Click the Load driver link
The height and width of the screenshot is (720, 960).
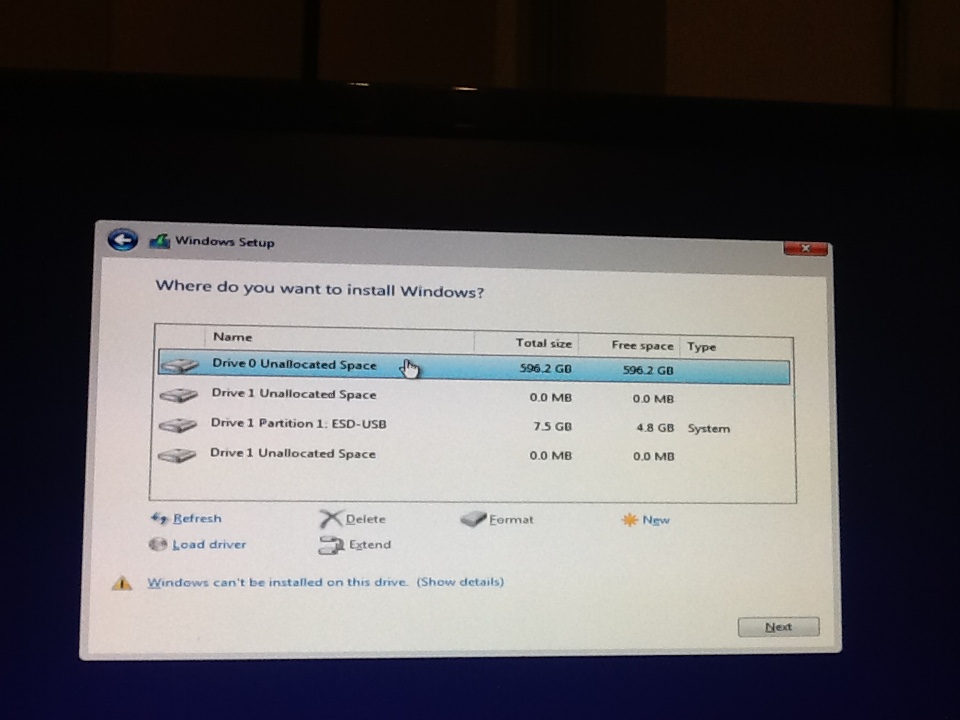(209, 544)
